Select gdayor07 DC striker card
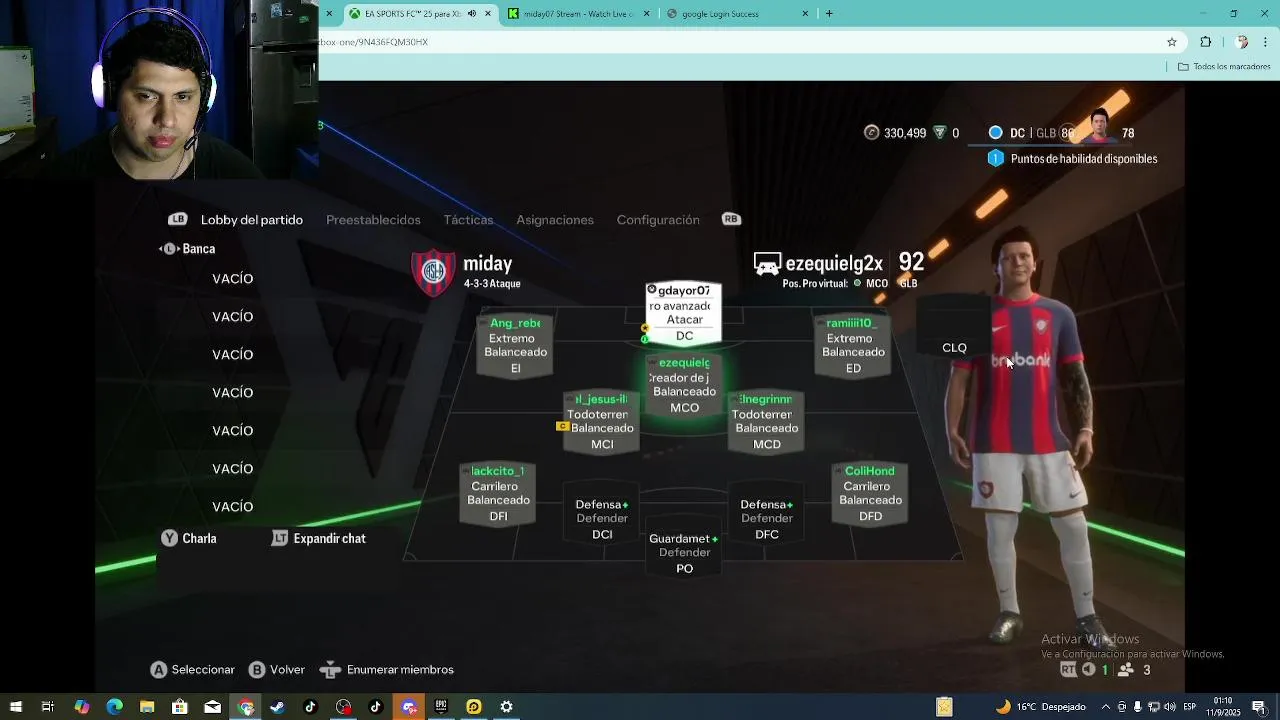This screenshot has height=720, width=1280. pos(684,313)
